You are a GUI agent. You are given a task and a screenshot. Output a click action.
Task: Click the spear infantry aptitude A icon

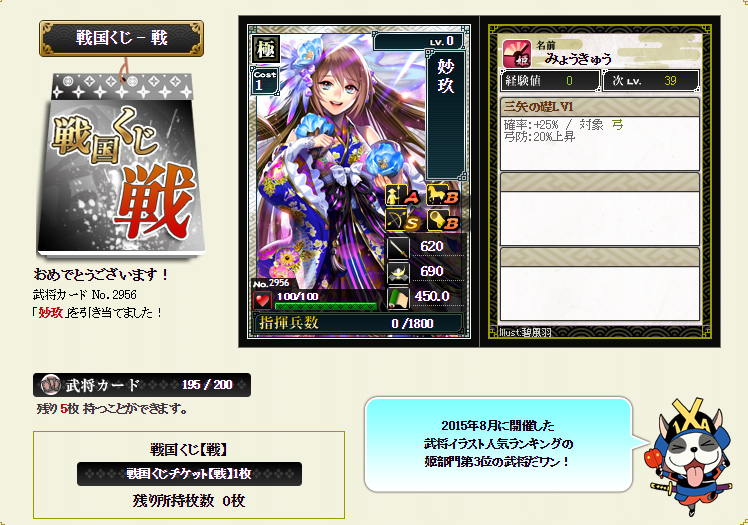403,195
